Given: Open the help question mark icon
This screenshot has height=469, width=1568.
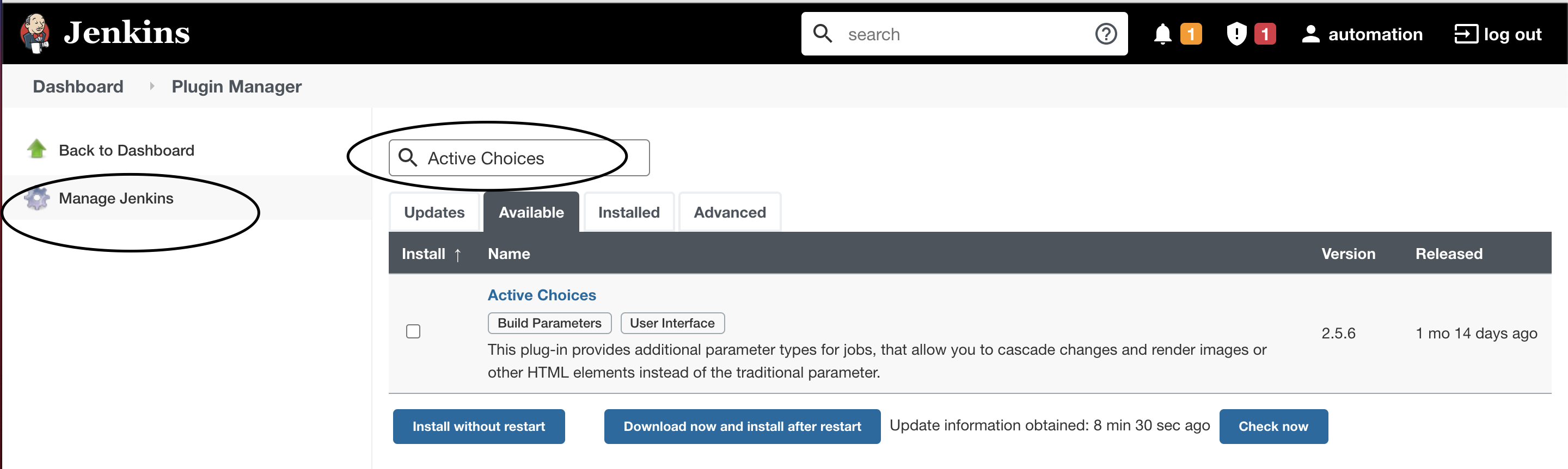Looking at the screenshot, I should point(1106,34).
